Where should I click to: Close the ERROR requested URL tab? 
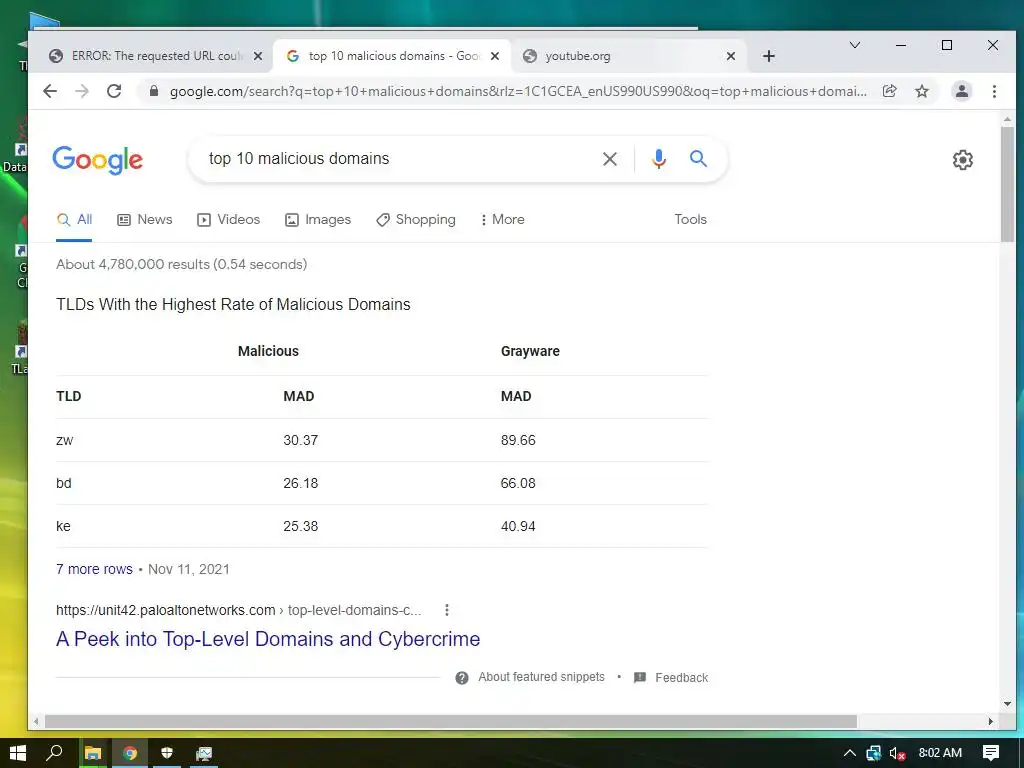point(258,56)
